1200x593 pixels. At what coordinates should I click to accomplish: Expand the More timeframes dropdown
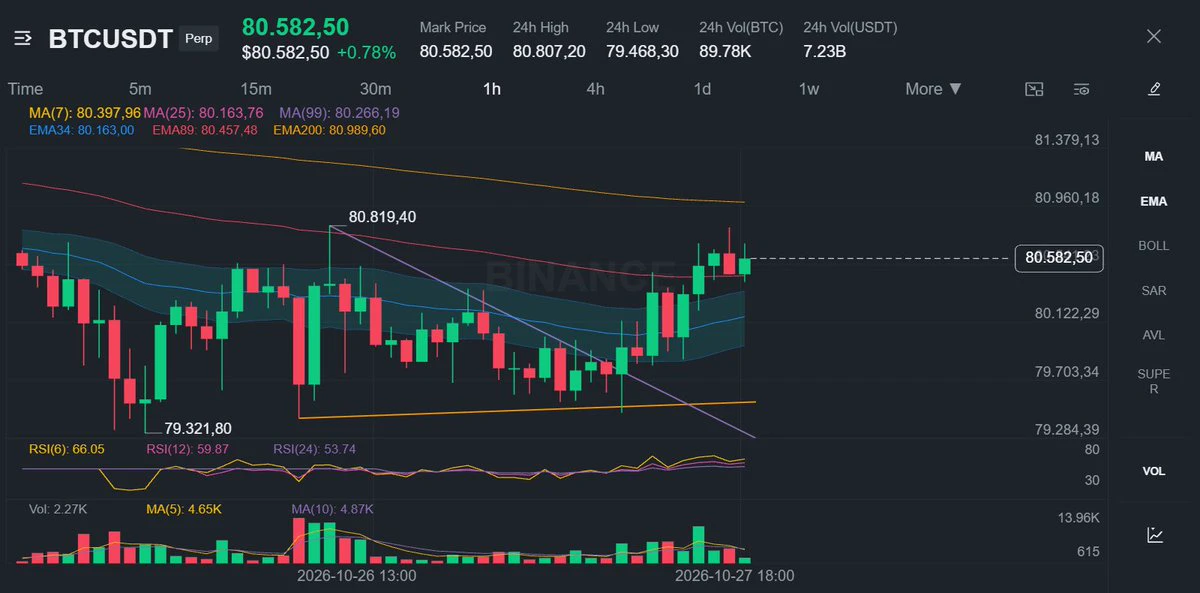pos(934,89)
